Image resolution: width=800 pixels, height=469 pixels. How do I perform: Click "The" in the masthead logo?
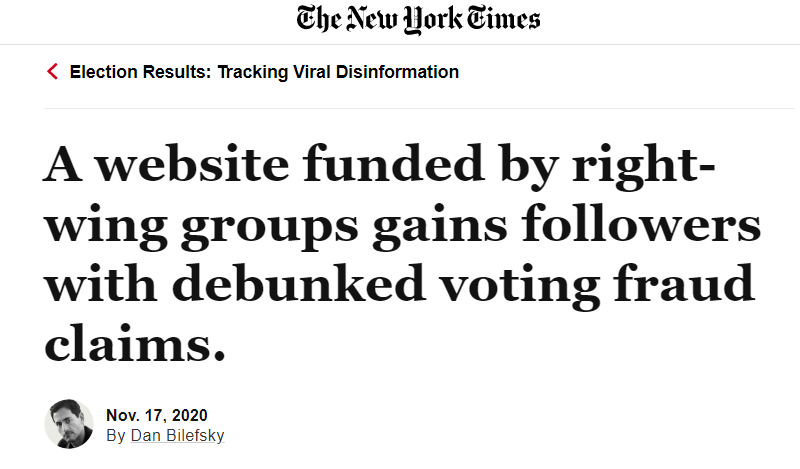pyautogui.click(x=319, y=20)
